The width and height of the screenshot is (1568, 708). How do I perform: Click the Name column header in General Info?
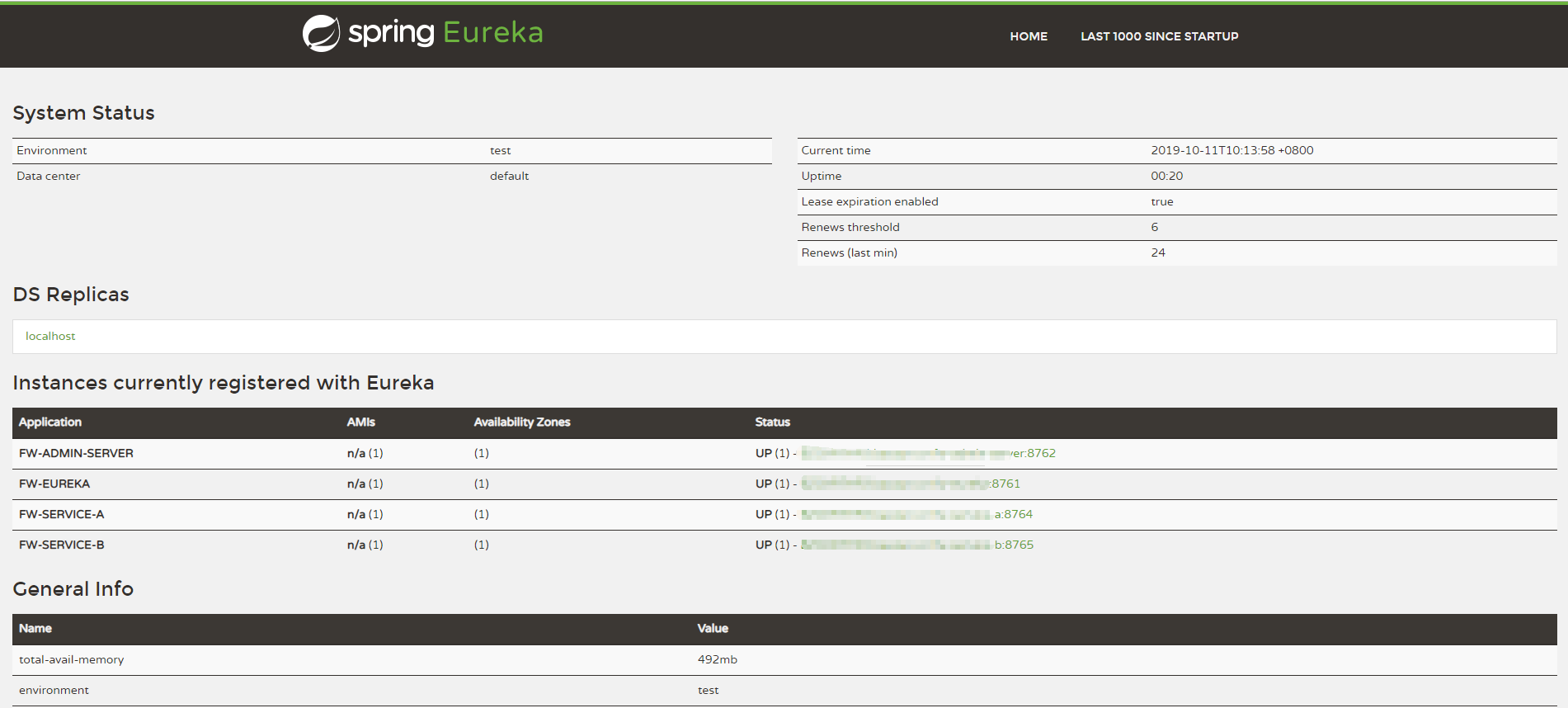[35, 628]
